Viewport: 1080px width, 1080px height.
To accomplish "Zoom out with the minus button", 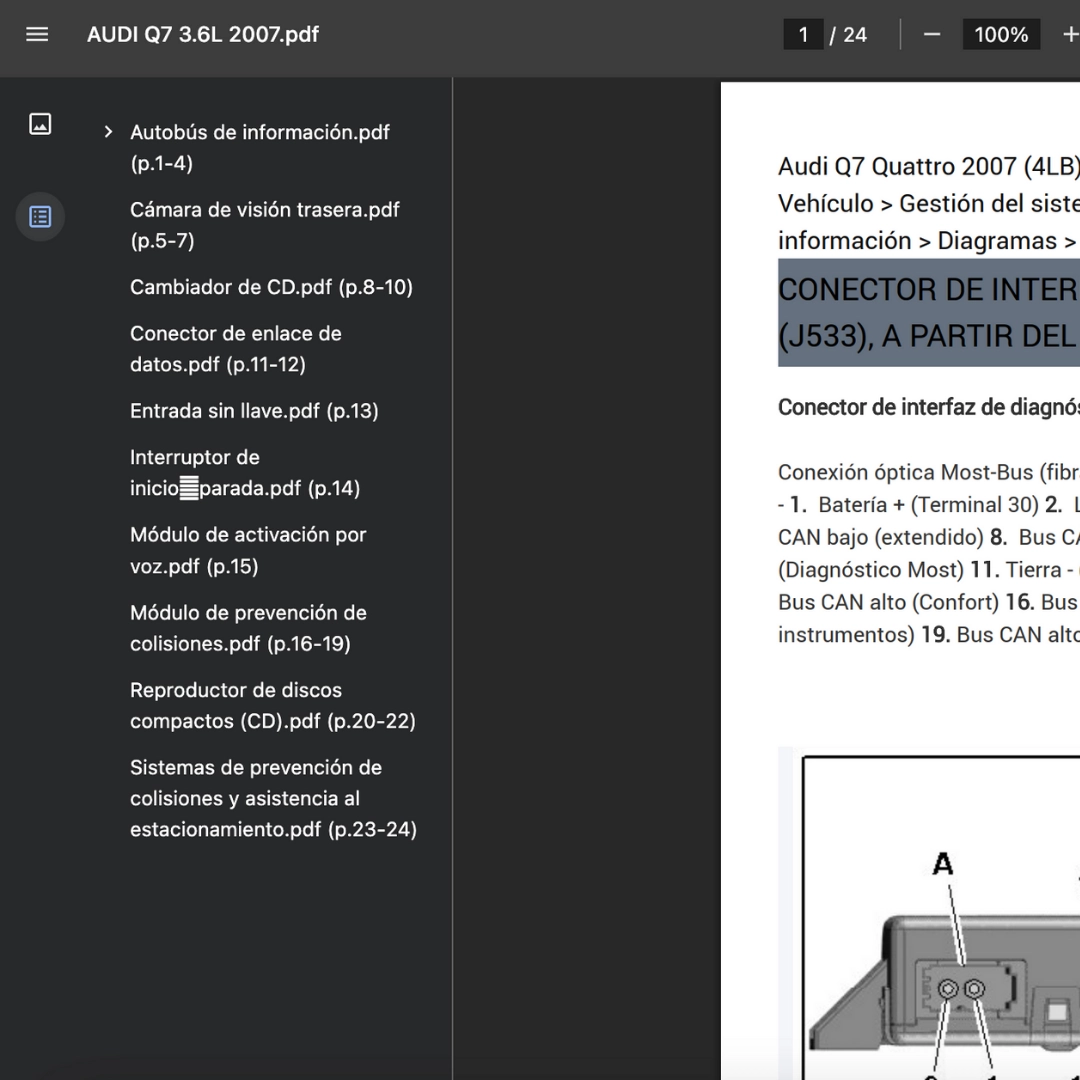I will (x=932, y=34).
